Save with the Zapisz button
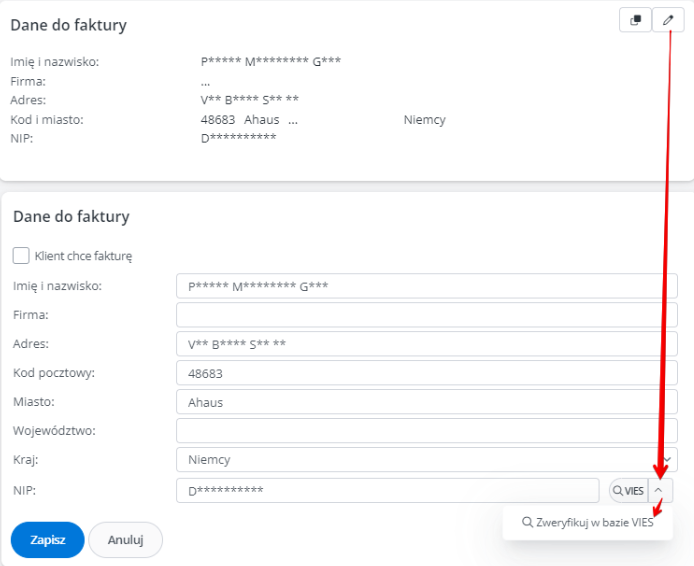This screenshot has height=566, width=694. (x=47, y=540)
